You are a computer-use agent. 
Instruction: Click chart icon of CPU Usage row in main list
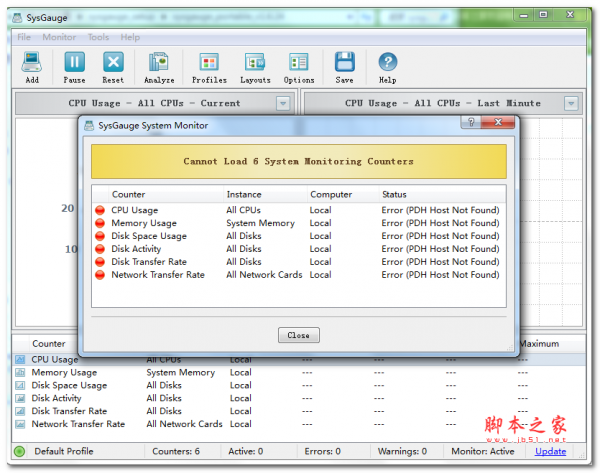[20, 360]
